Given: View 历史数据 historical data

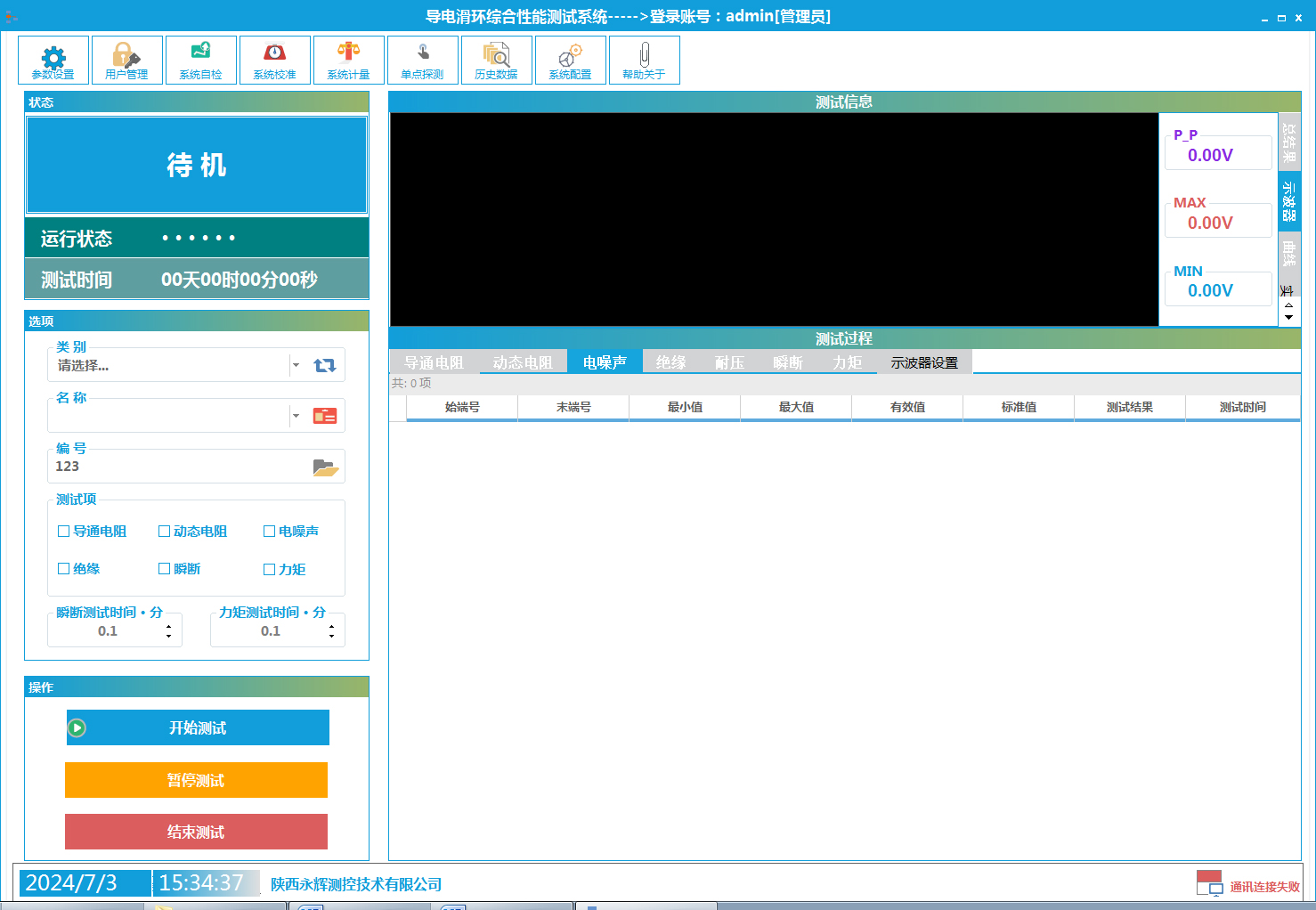Looking at the screenshot, I should tap(496, 60).
